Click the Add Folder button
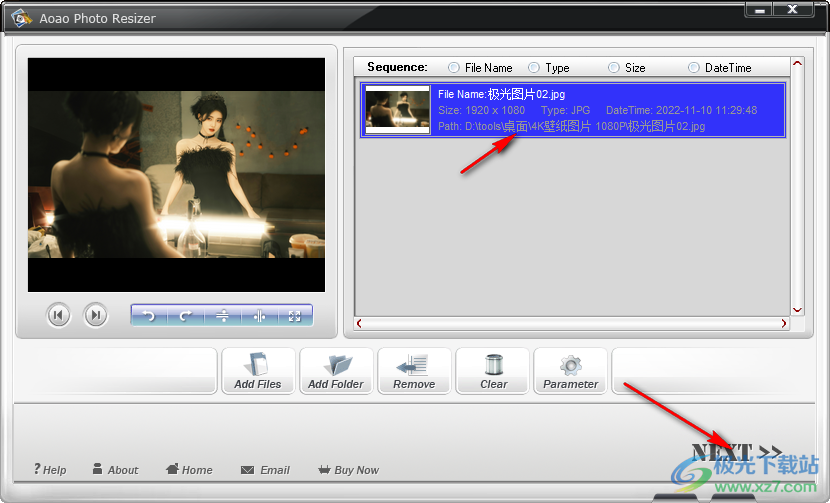The image size is (830, 503). [x=336, y=371]
